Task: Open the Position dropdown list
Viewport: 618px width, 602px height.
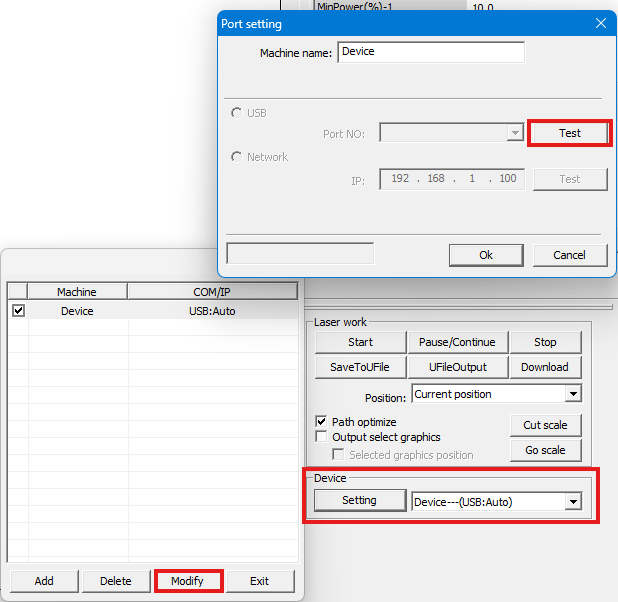Action: (572, 394)
